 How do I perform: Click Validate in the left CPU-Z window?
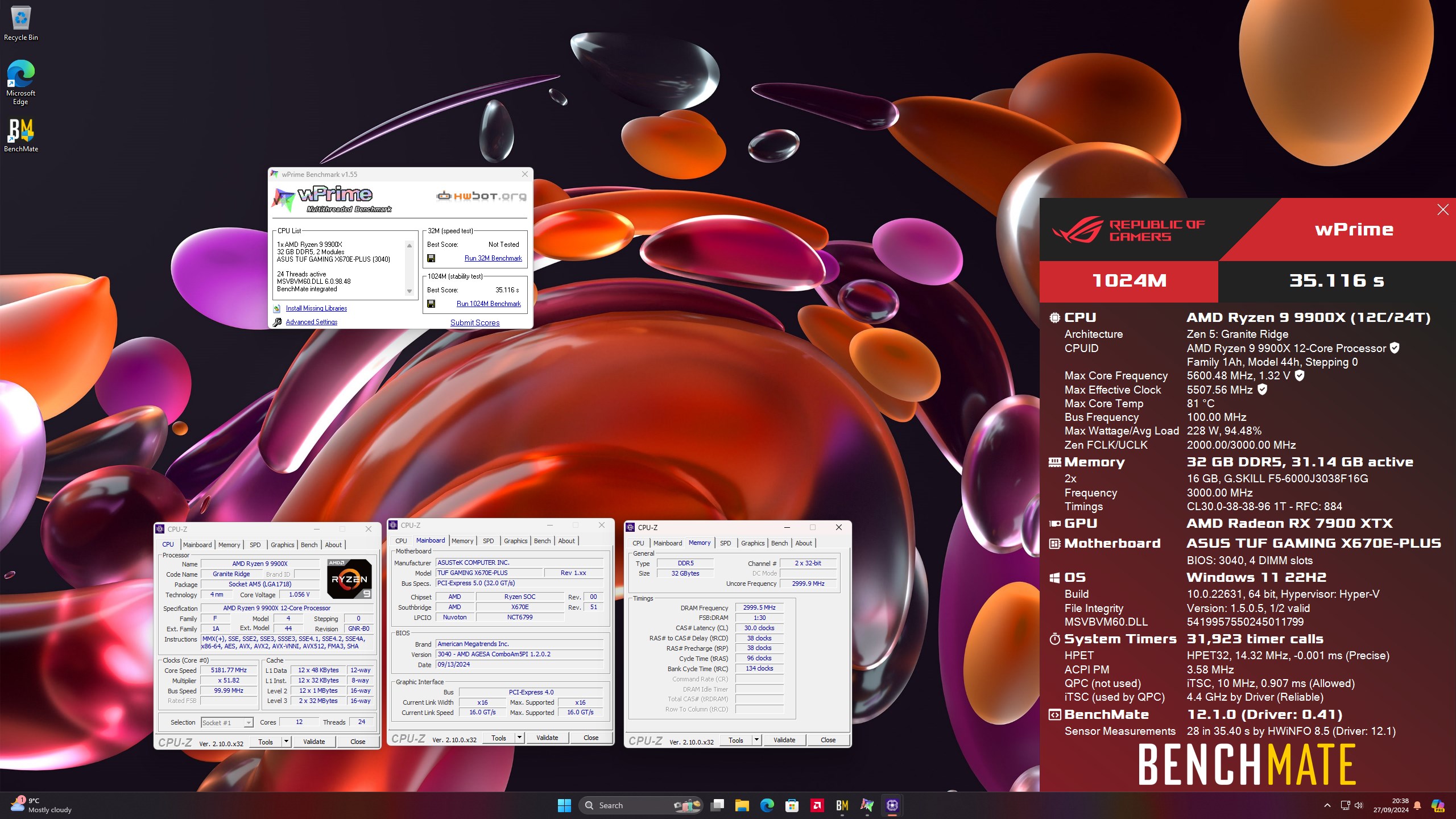[x=314, y=742]
